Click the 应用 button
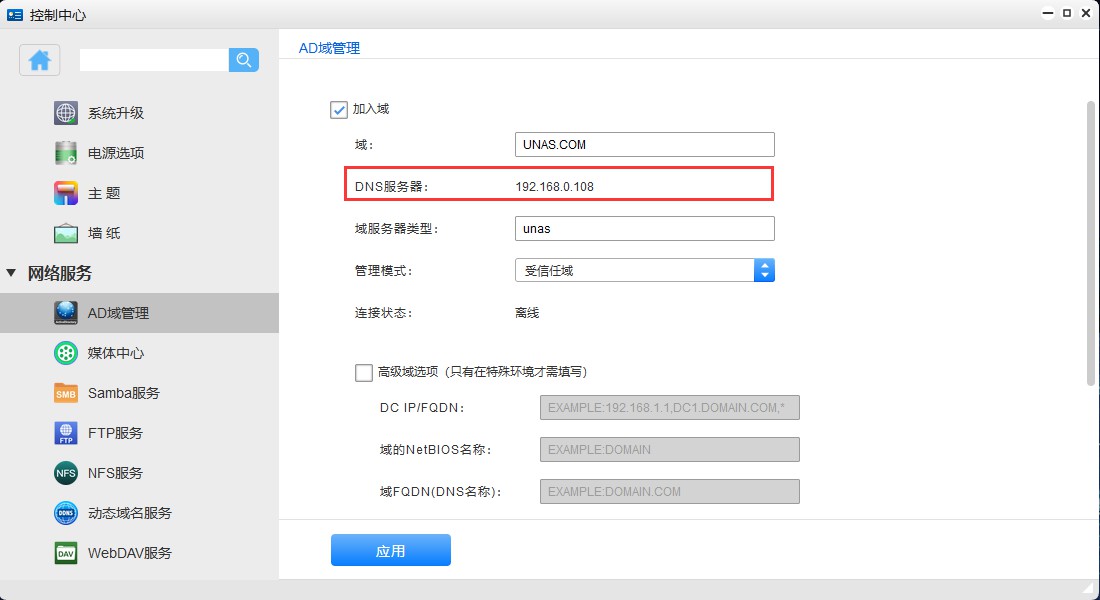The height and width of the screenshot is (600, 1100). [x=390, y=550]
